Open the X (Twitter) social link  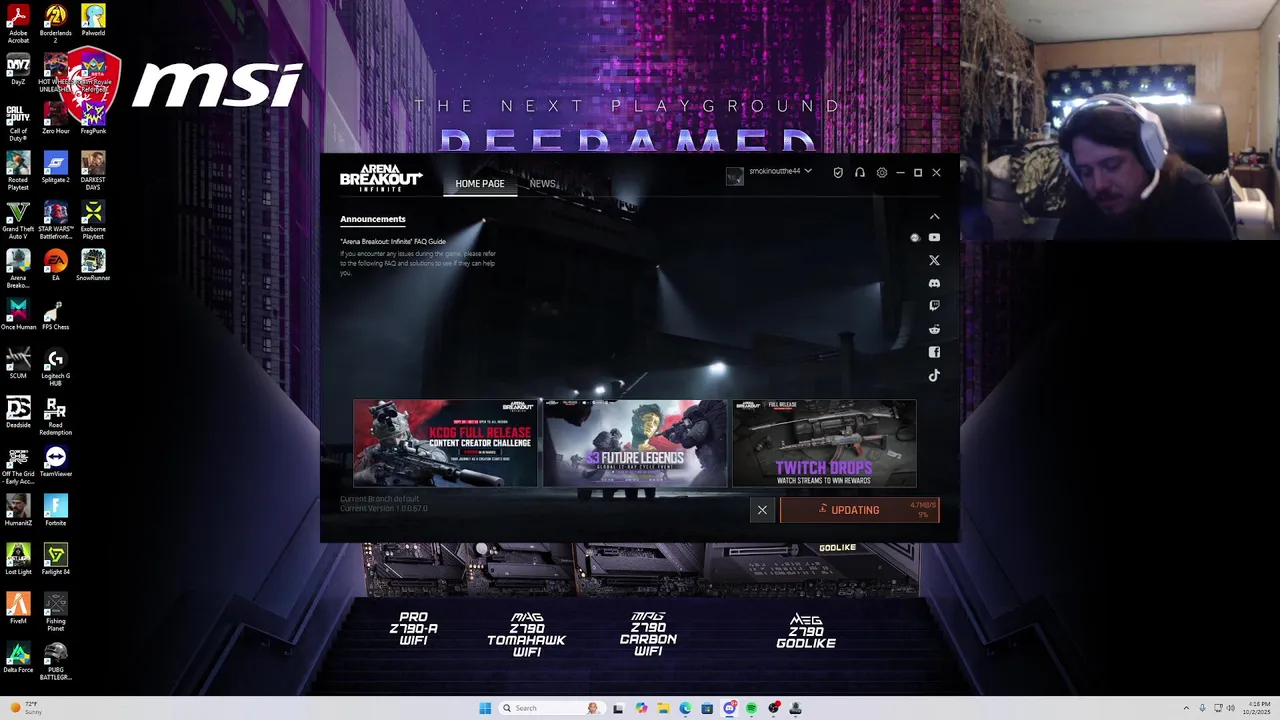pyautogui.click(x=934, y=260)
